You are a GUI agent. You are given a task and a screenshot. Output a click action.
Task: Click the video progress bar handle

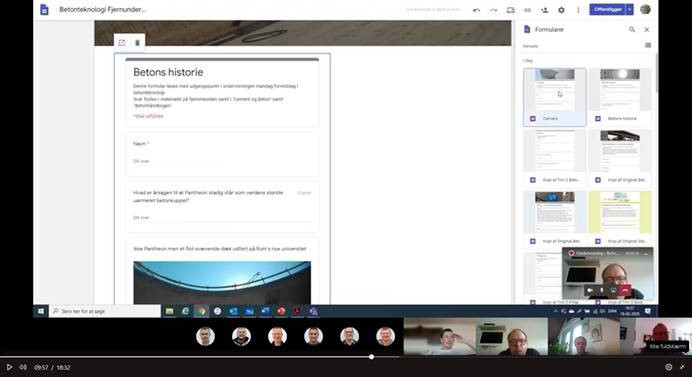click(372, 357)
